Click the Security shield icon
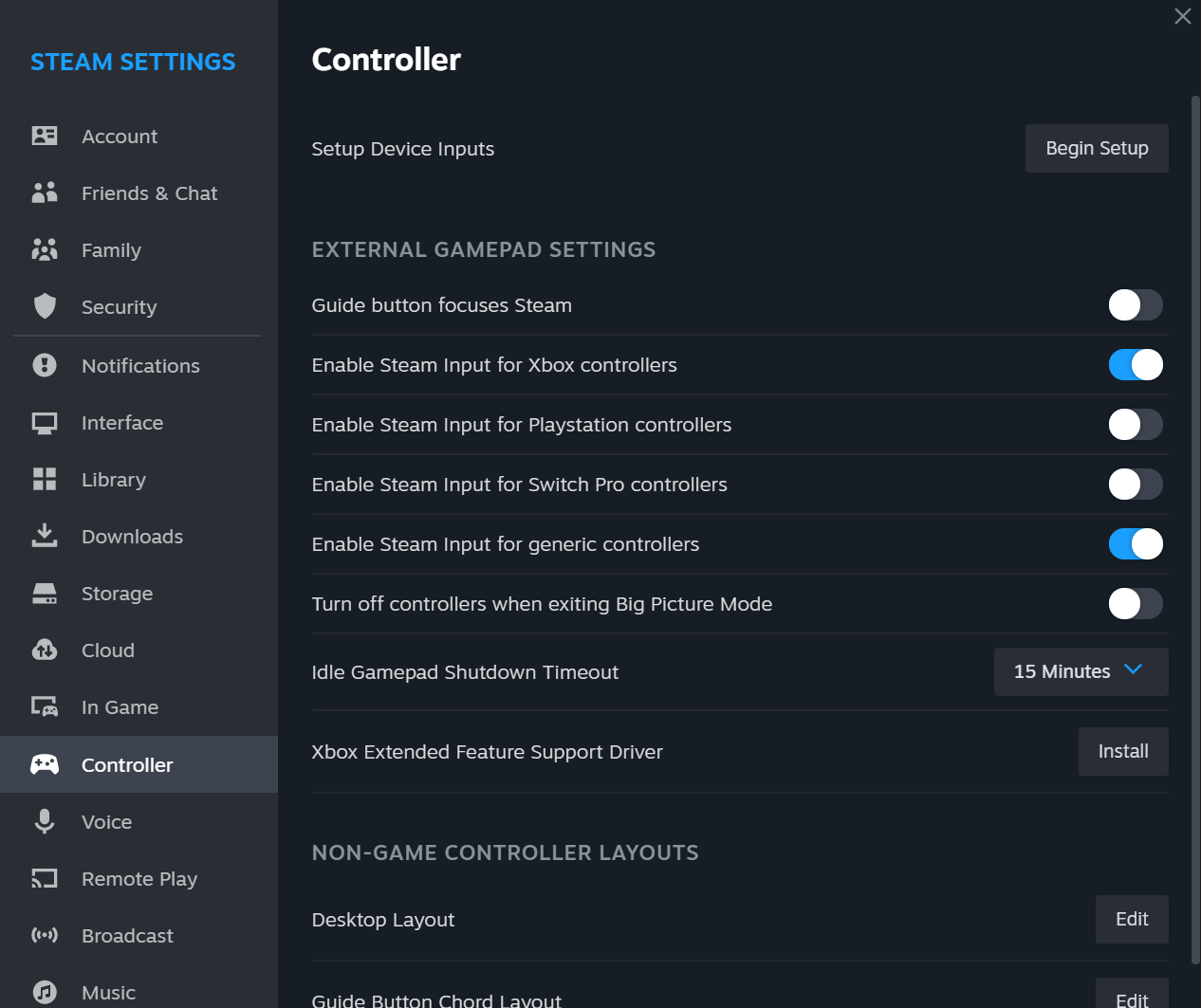This screenshot has width=1201, height=1008. coord(45,306)
